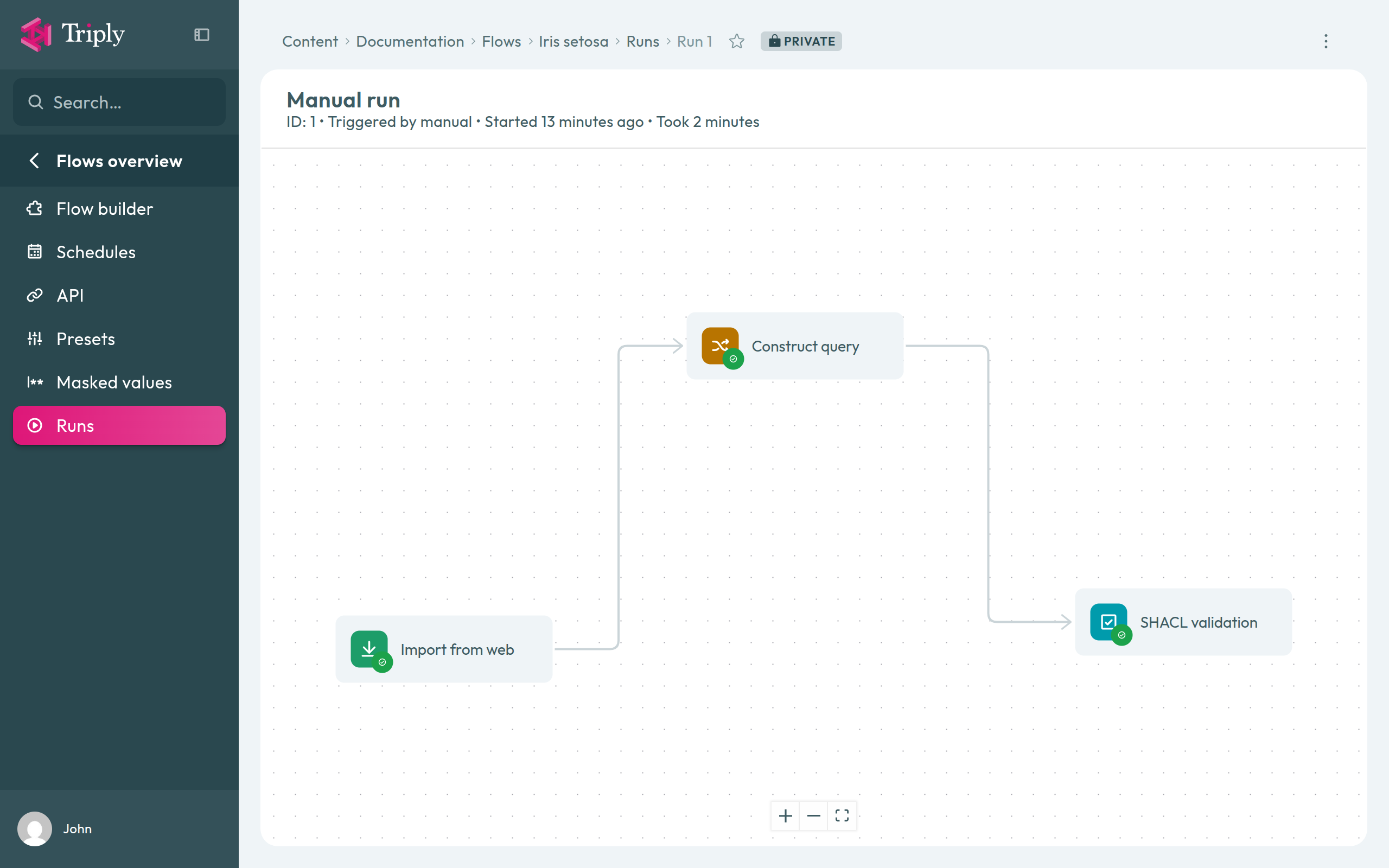The width and height of the screenshot is (1389, 868).
Task: Navigate to the Flows breadcrumb
Action: [x=501, y=41]
